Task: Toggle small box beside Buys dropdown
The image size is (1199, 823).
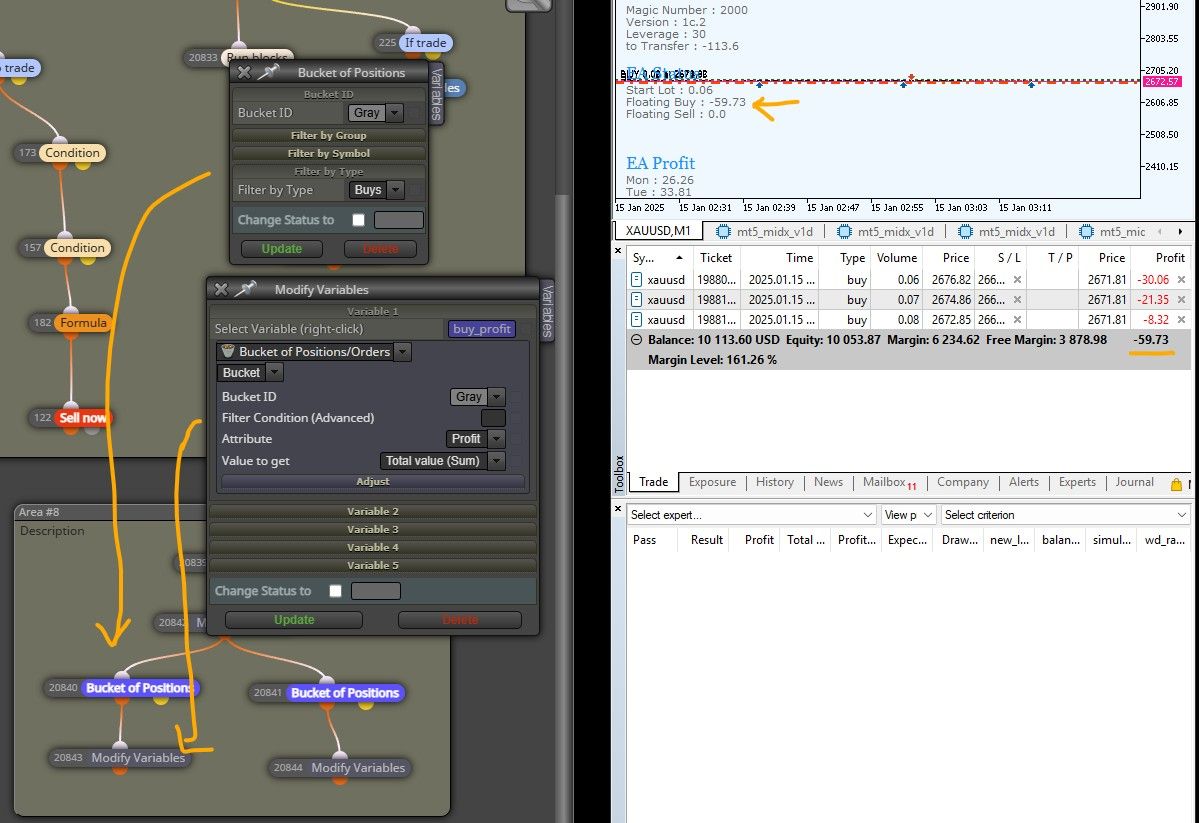Action: click(414, 190)
